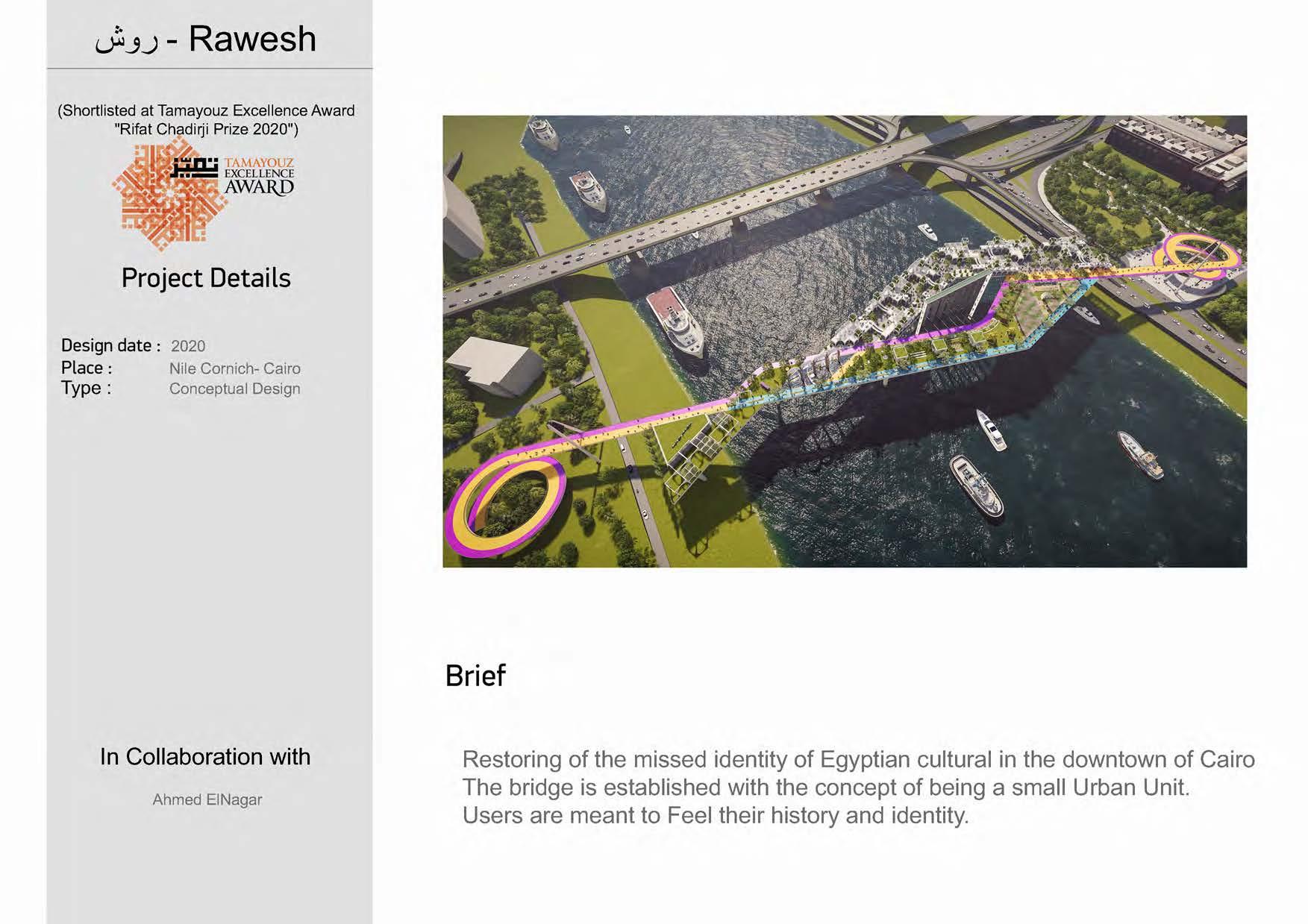
Task: Select the name 'Ahmed ElNagar'
Action: [x=207, y=799]
